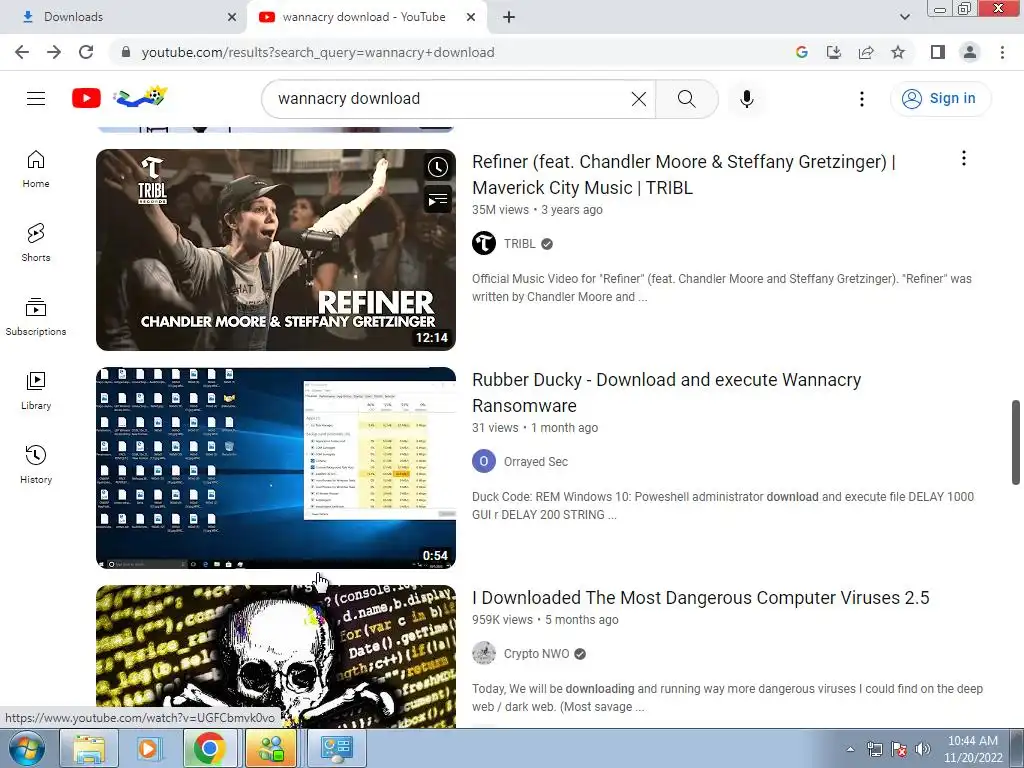Image resolution: width=1024 pixels, height=768 pixels.
Task: Visit the TRIBL channel name
Action: point(519,244)
